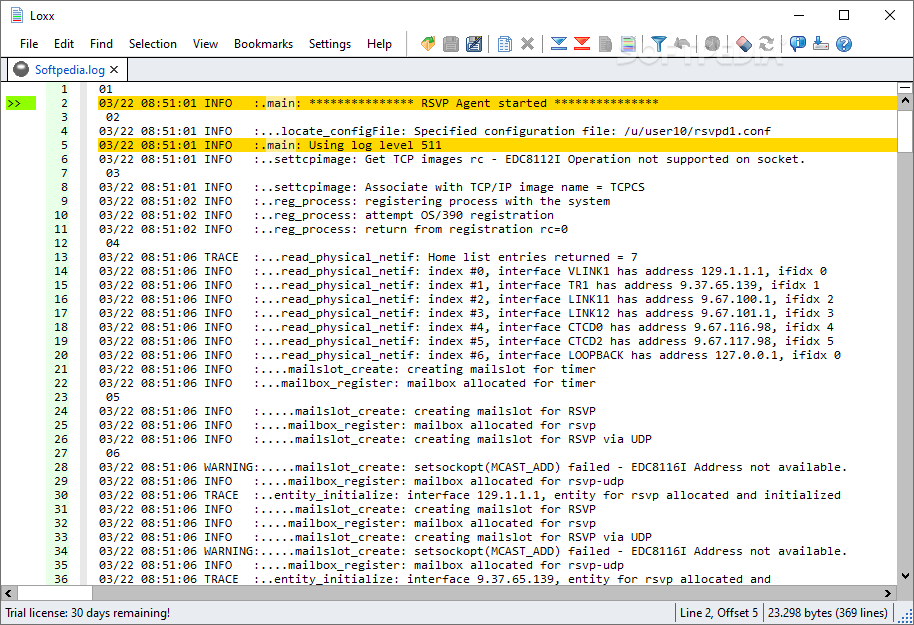Click the line with interface CTCD2
This screenshot has width=914, height=625.
click(466, 341)
